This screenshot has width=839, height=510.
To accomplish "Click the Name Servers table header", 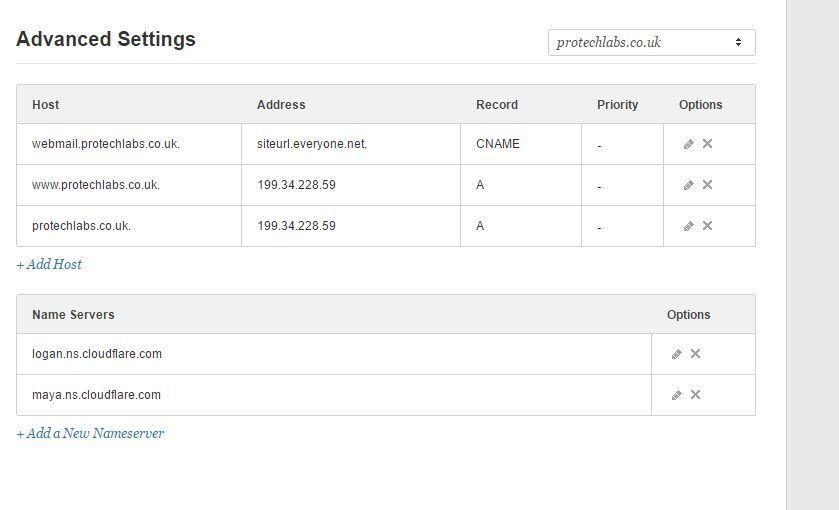I will (73, 315).
